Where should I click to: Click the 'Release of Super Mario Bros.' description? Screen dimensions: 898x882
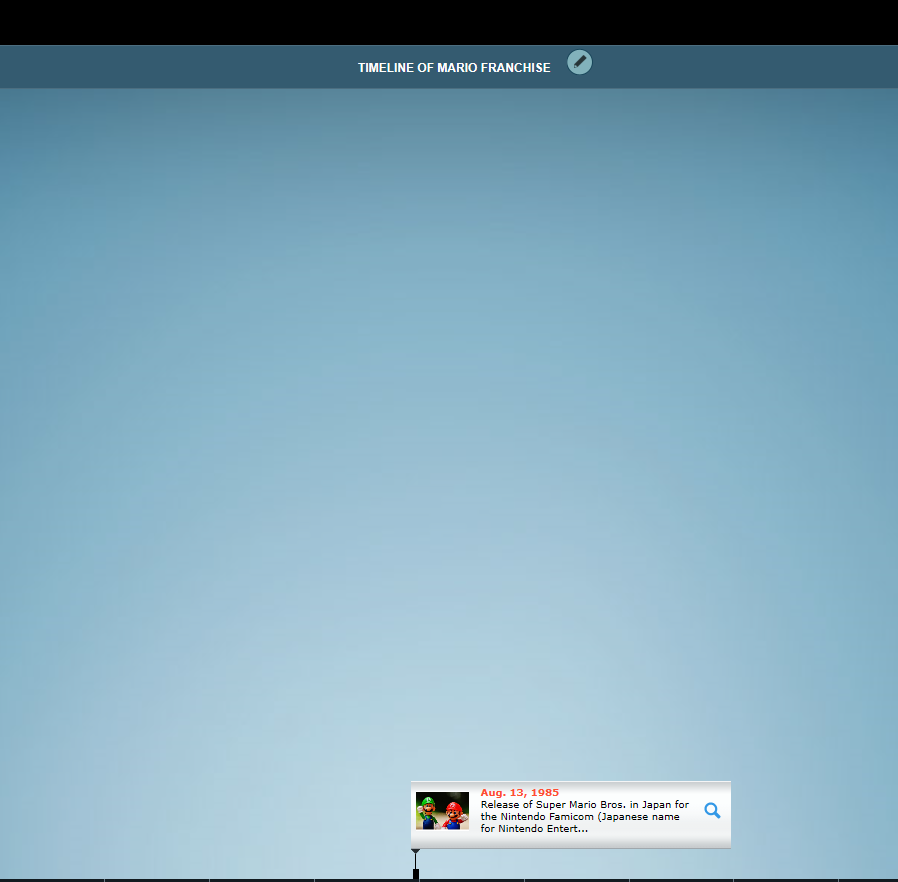[x=585, y=816]
